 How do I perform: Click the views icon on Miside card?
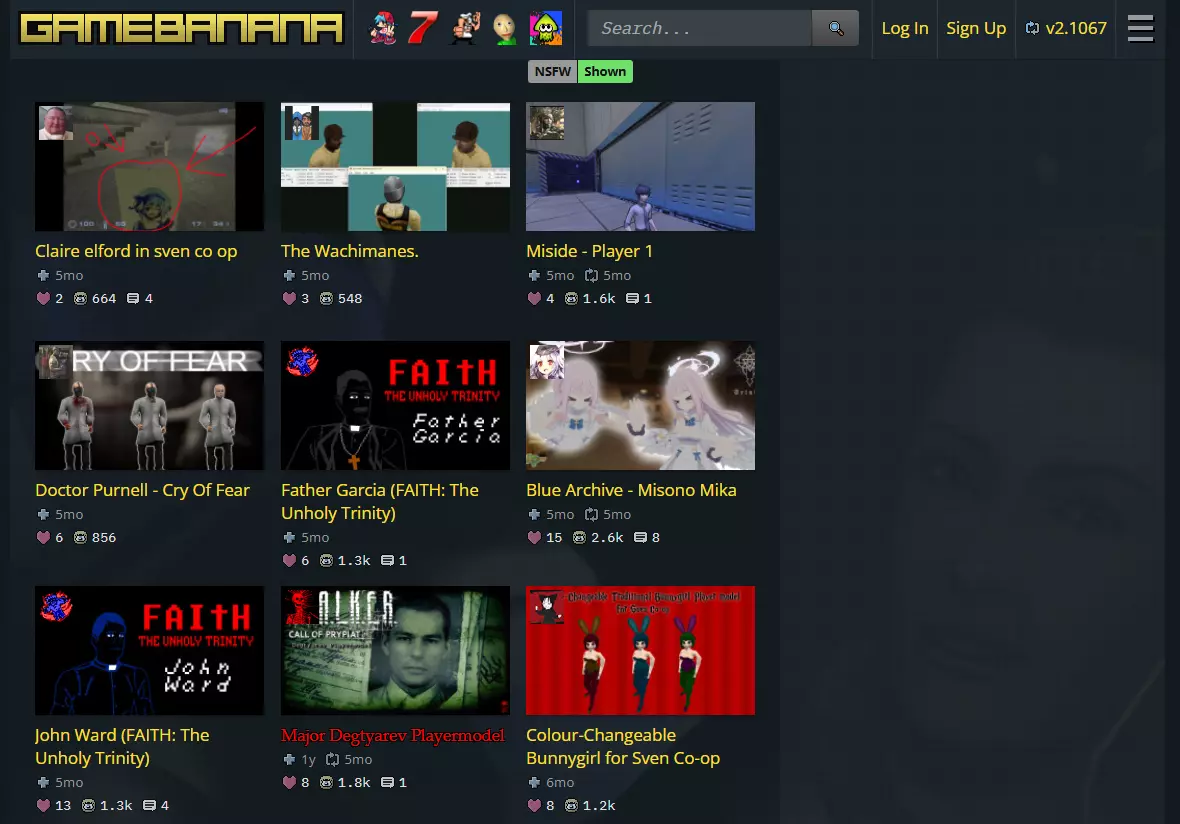[571, 299]
